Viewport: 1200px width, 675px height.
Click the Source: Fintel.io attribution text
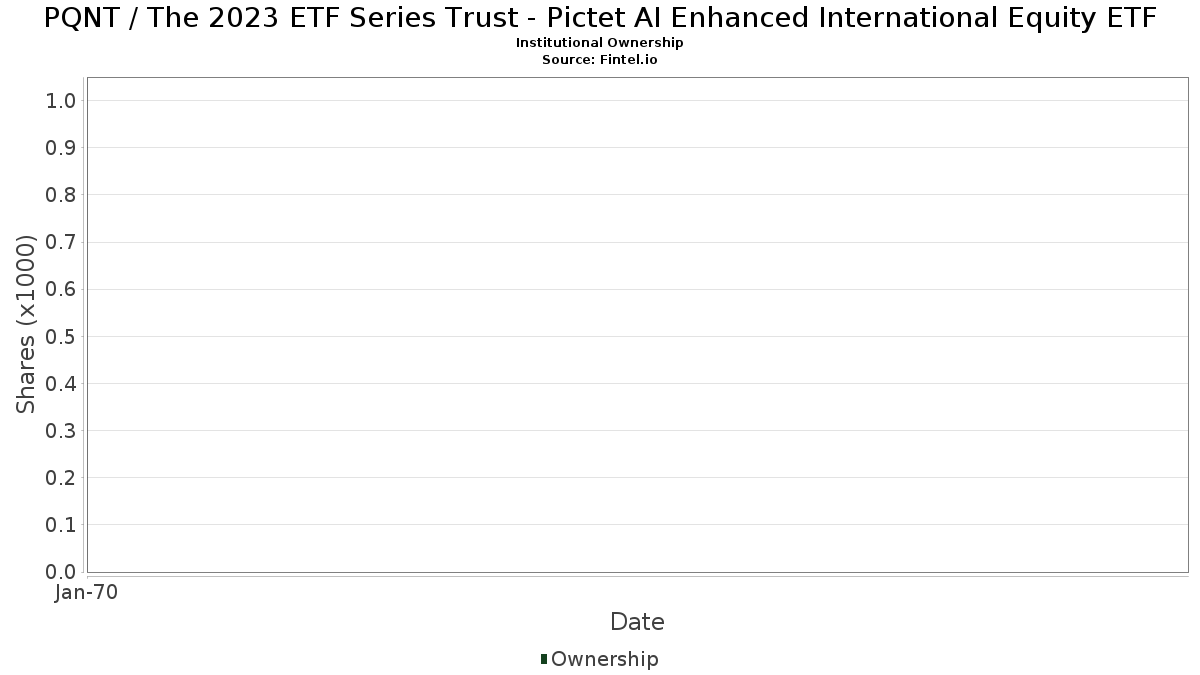click(x=599, y=60)
